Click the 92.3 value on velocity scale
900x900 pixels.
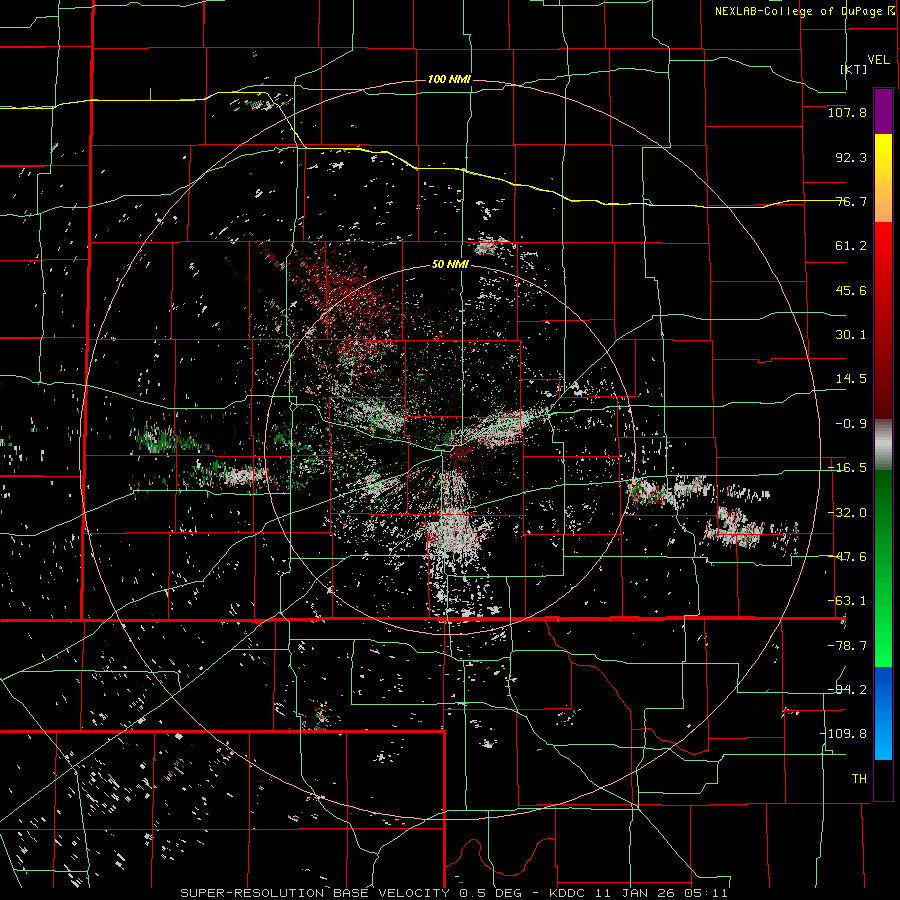point(851,157)
